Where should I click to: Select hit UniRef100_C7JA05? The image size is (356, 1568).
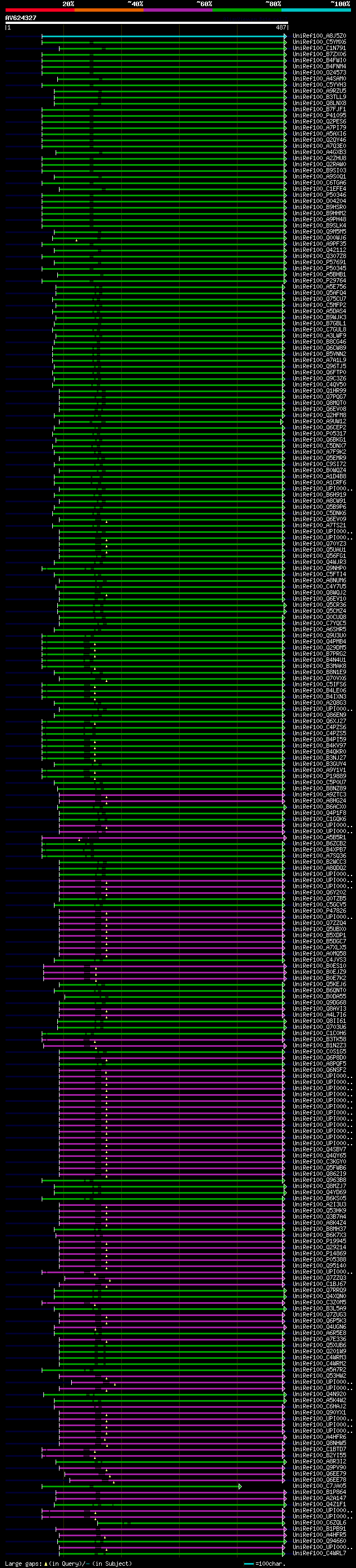tap(319, 1486)
